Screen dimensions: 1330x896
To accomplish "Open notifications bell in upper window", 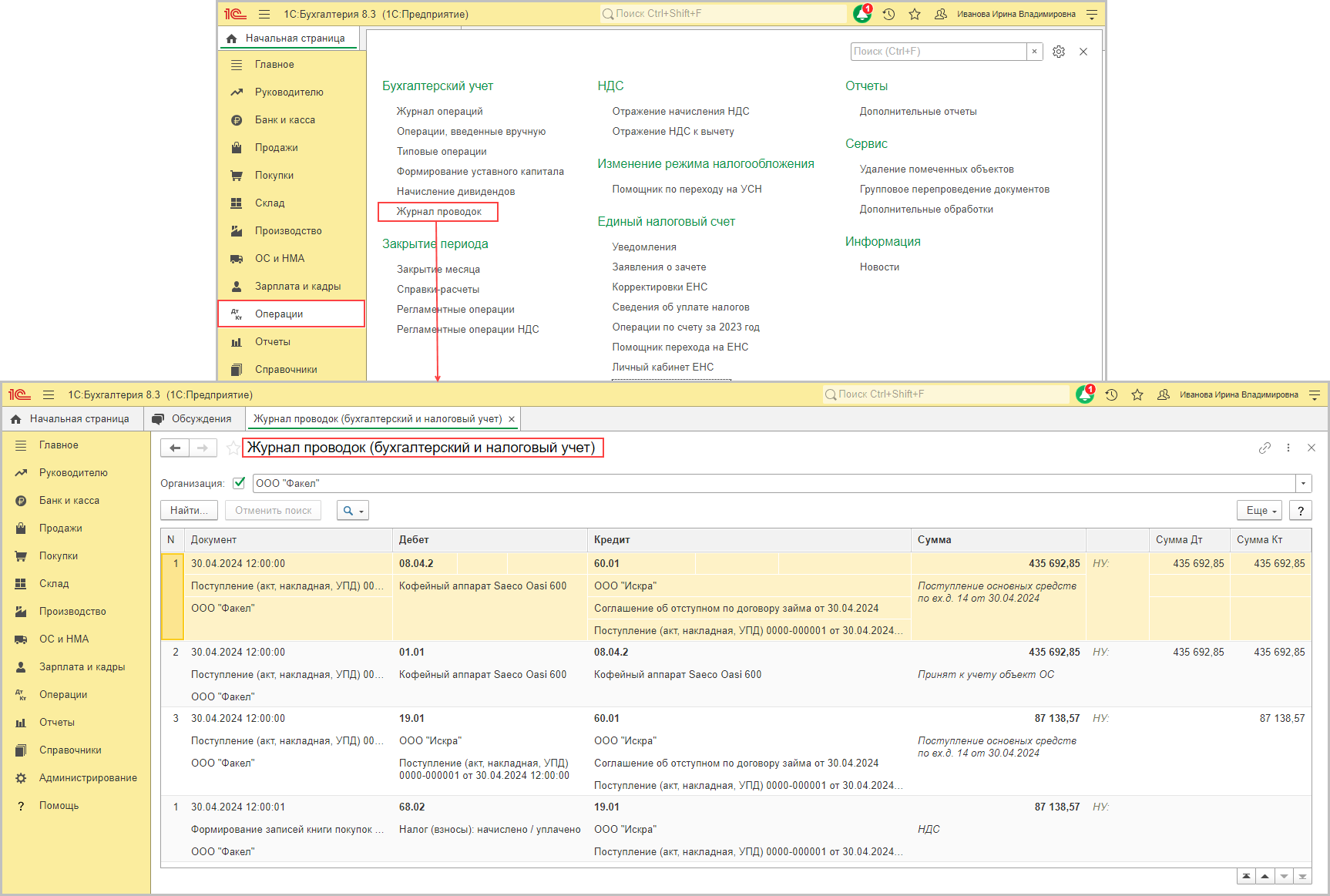I will pyautogui.click(x=862, y=14).
